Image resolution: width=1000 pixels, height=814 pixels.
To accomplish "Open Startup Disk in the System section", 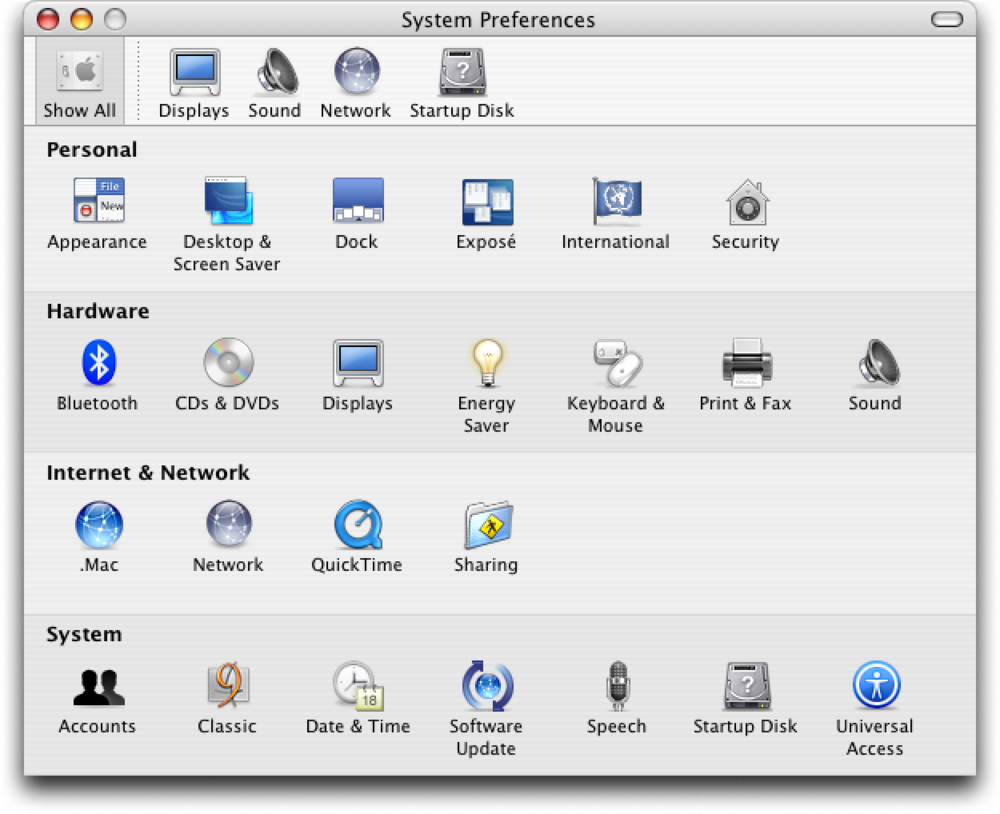I will [x=746, y=699].
